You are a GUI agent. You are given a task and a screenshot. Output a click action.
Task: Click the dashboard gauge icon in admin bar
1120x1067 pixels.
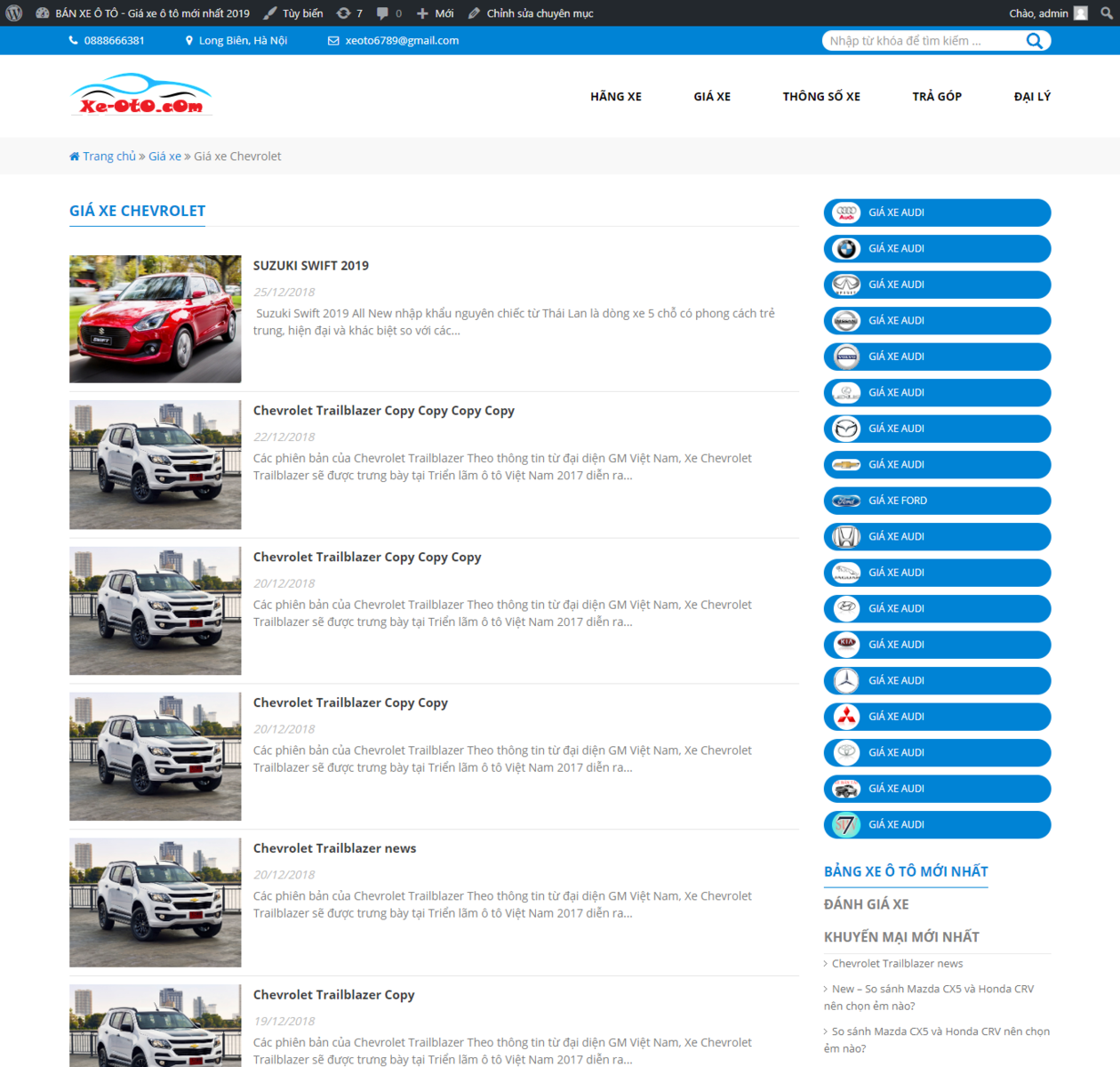pyautogui.click(x=42, y=13)
